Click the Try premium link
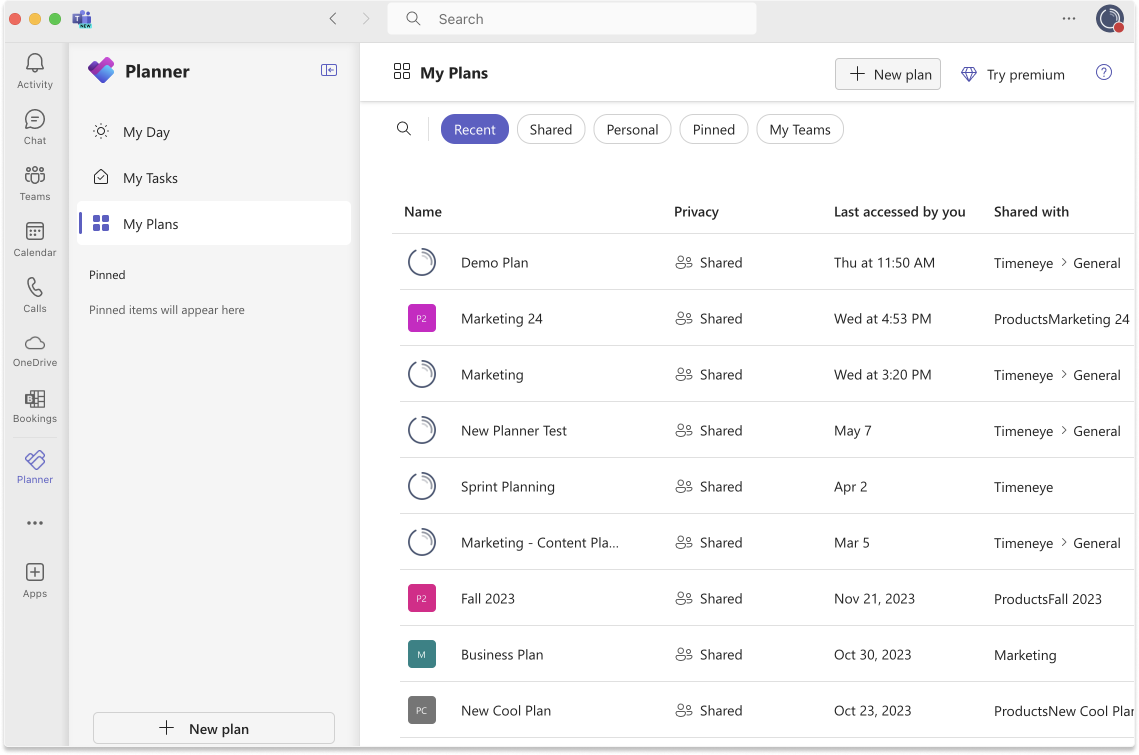 coord(1012,73)
